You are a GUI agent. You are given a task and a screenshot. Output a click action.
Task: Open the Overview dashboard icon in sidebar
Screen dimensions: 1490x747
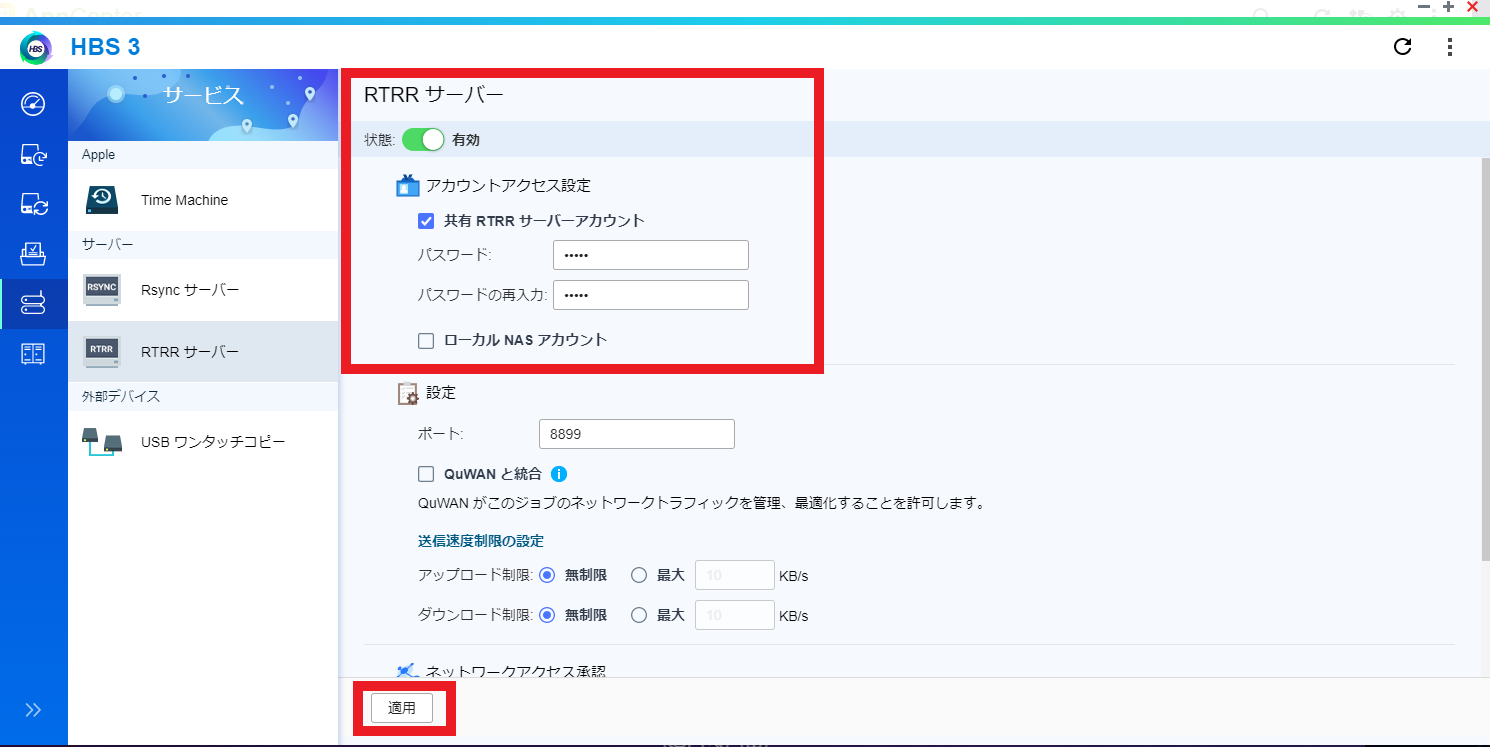point(33,104)
